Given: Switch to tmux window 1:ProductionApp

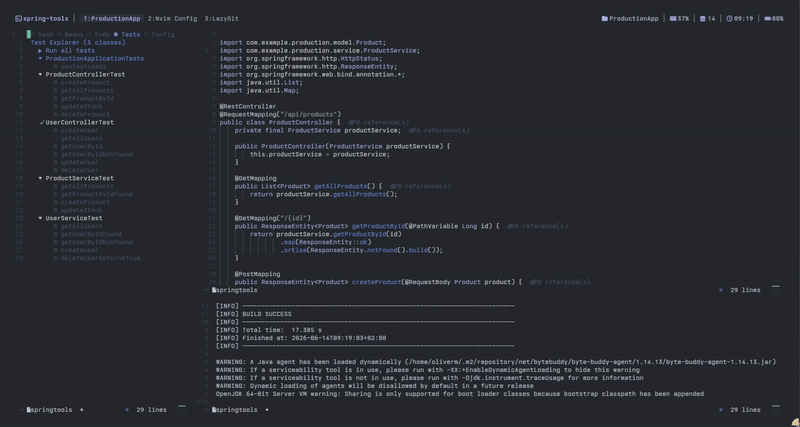Looking at the screenshot, I should 112,19.
